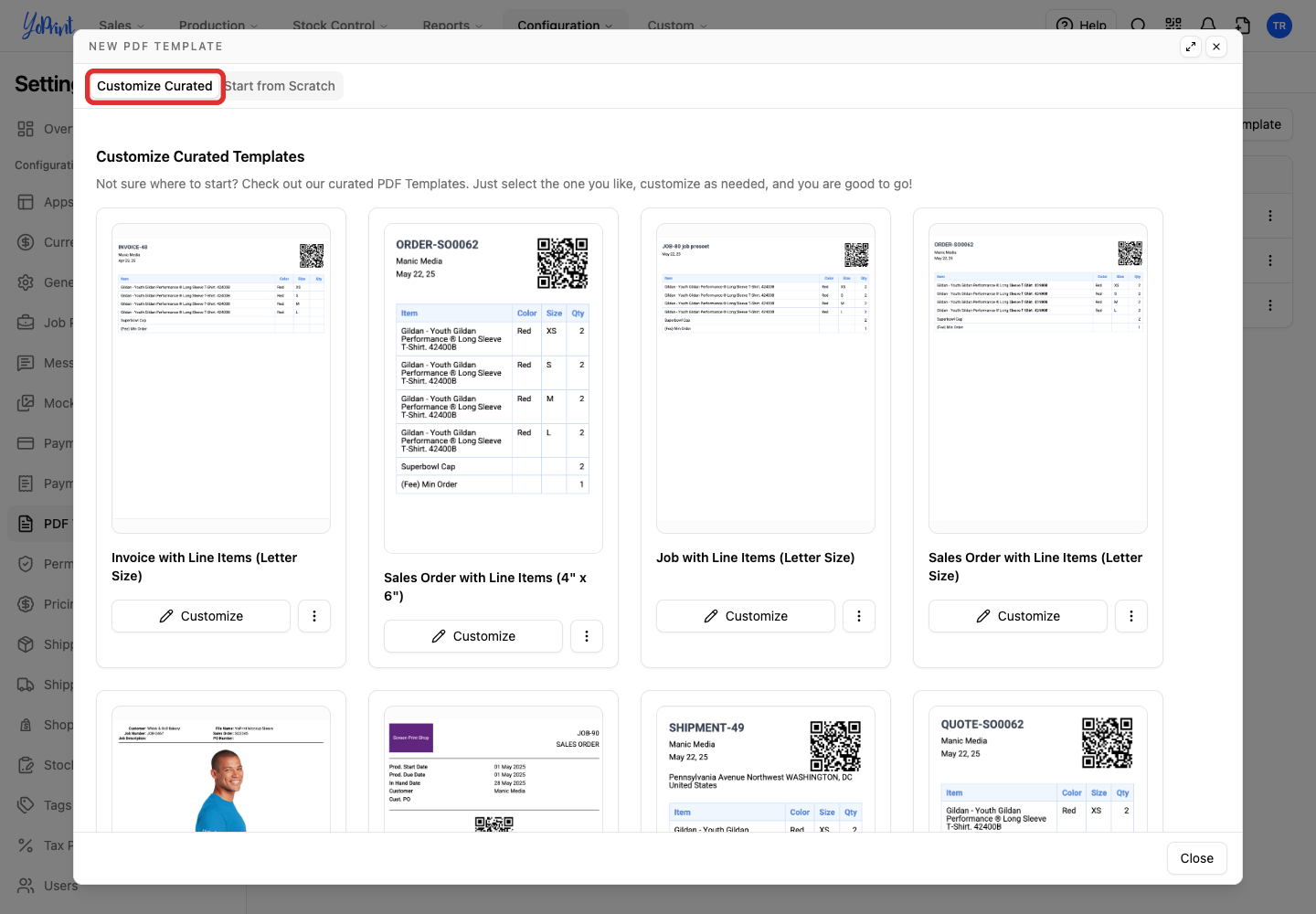
Task: Click the document icon next to the bell
Action: click(x=1243, y=25)
